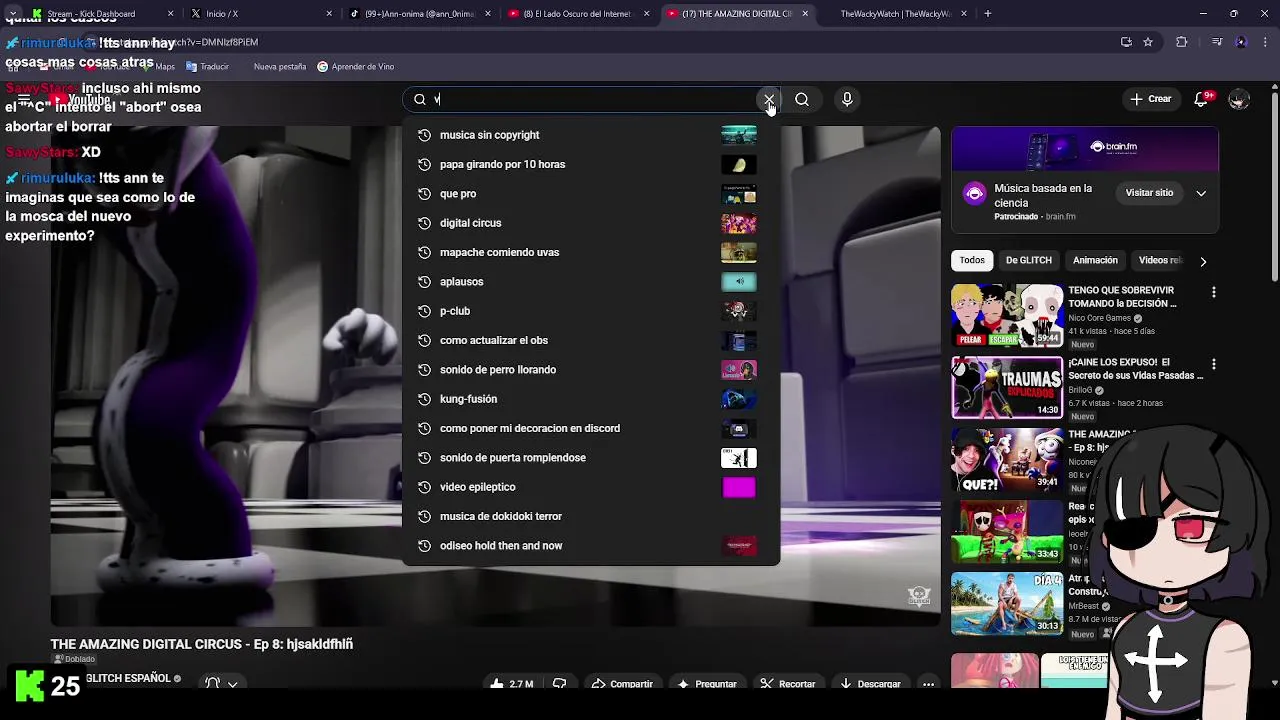
Task: Click the Preguntar ask button
Action: pos(707,684)
